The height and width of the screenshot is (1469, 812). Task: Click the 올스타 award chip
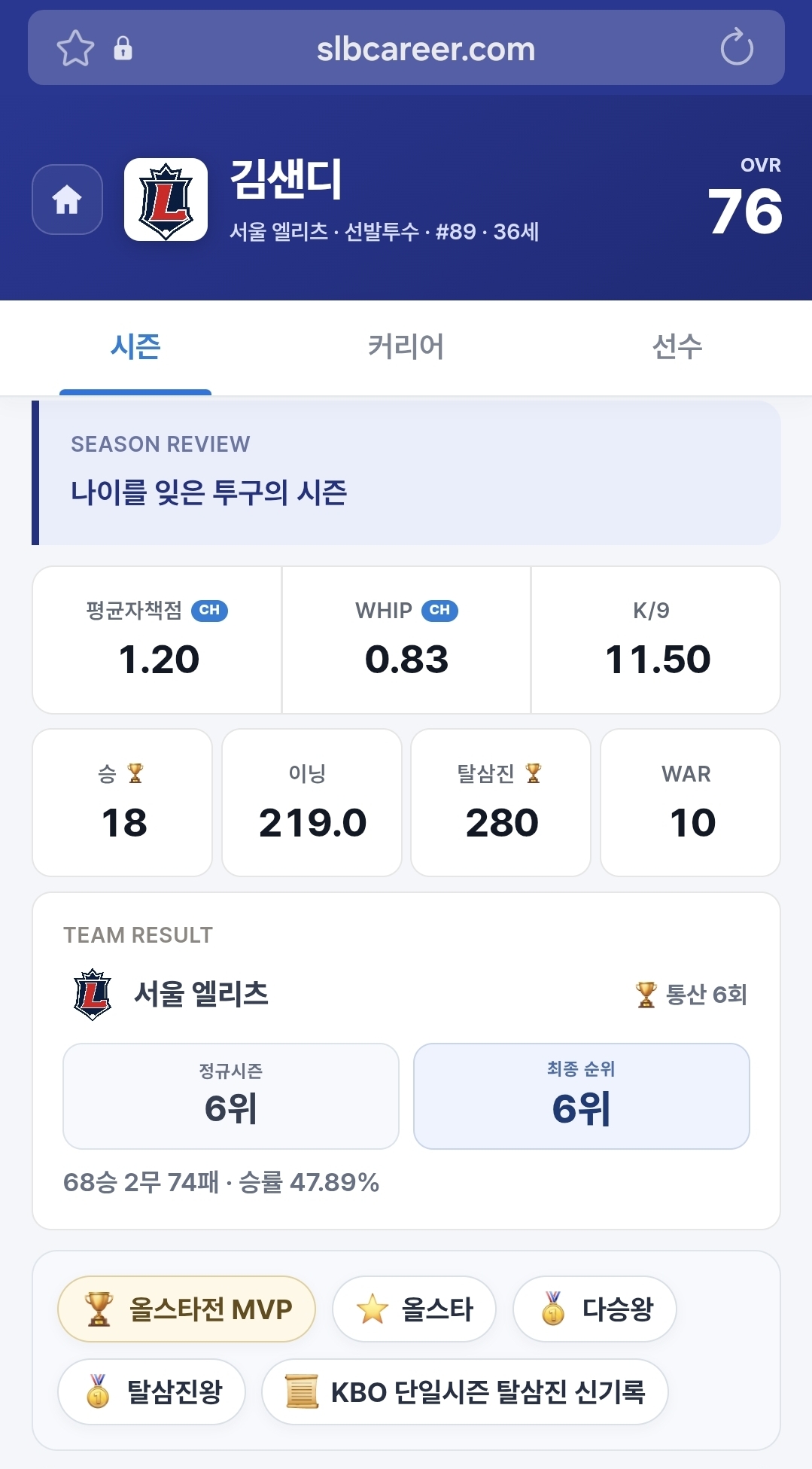[x=414, y=1309]
